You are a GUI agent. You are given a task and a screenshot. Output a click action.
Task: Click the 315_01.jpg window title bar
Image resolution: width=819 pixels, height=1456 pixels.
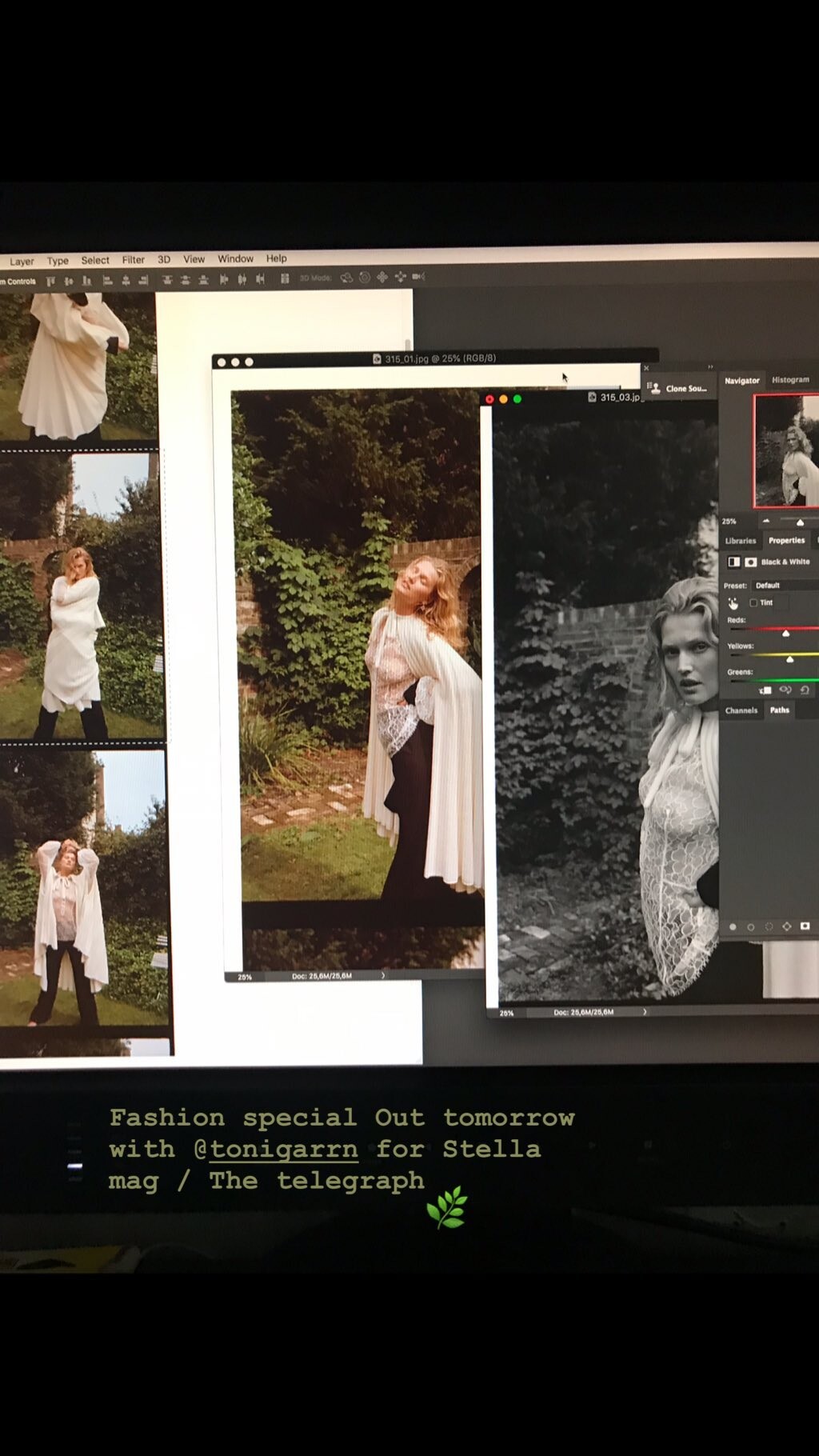(435, 359)
